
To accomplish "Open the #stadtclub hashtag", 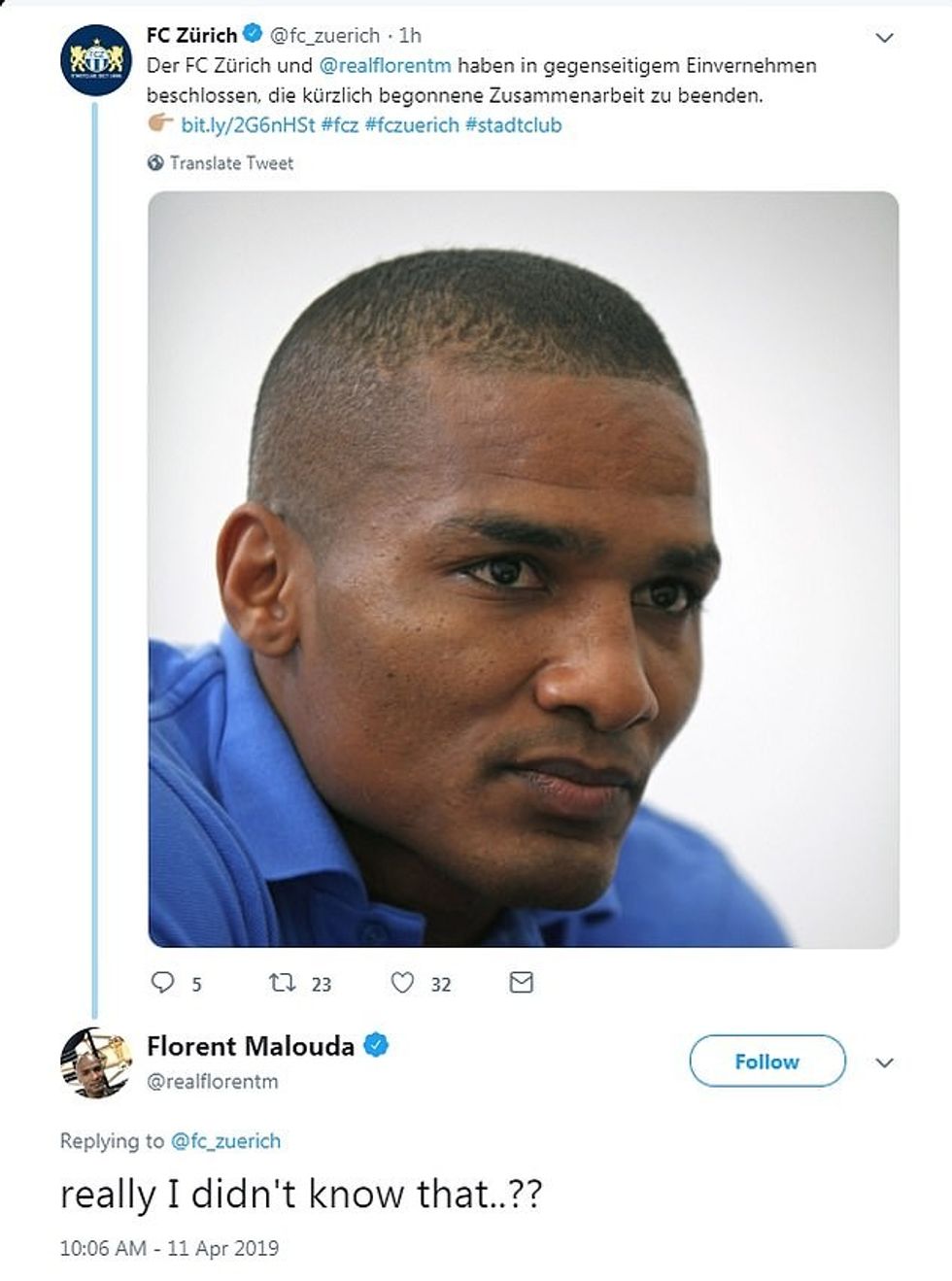I will click(513, 125).
